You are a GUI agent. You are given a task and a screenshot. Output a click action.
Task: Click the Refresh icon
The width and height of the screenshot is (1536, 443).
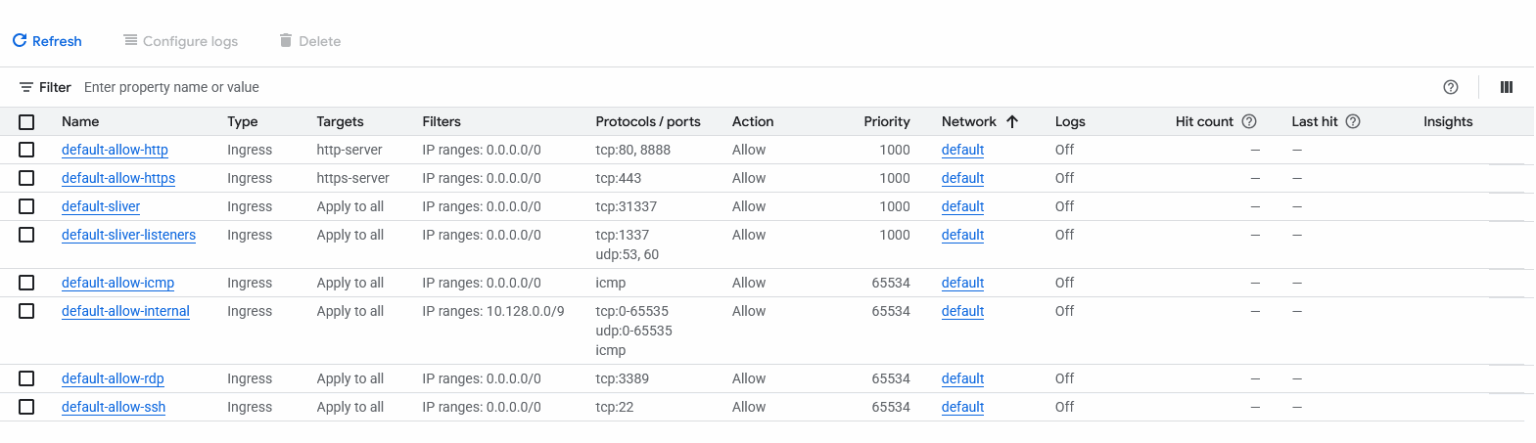pos(19,41)
